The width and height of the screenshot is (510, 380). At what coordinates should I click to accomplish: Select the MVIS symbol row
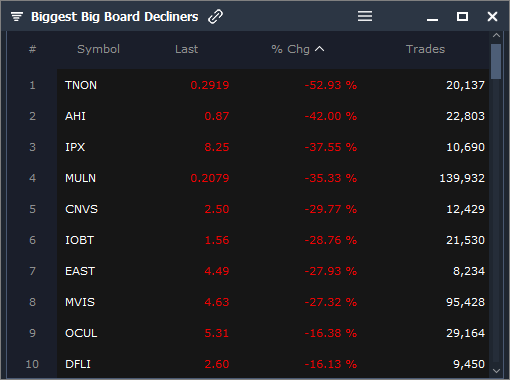273,302
